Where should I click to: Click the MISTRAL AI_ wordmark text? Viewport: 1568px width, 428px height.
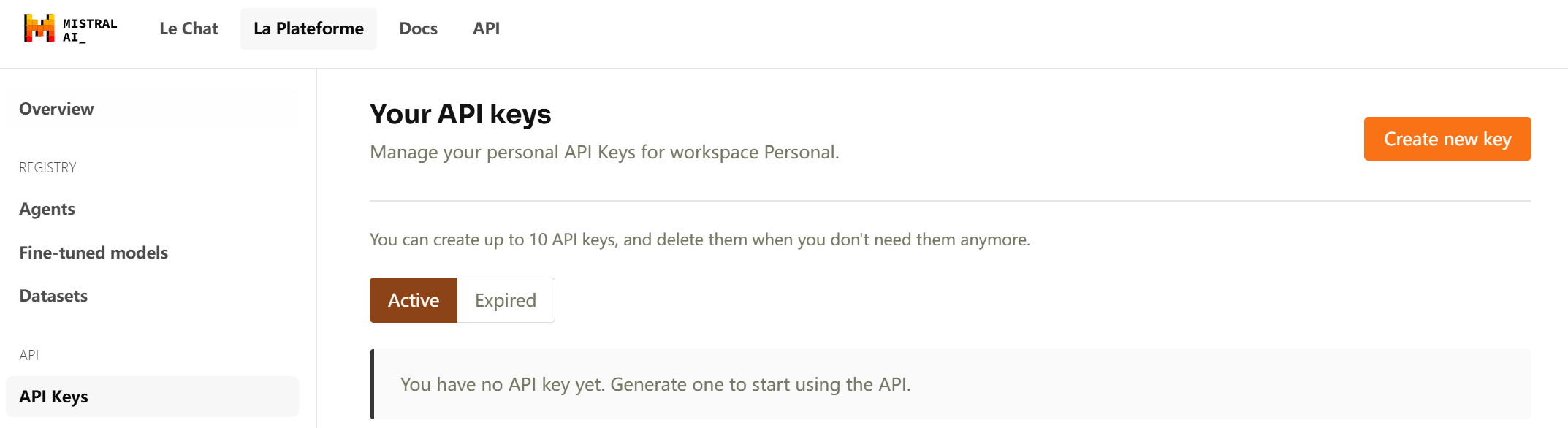[90, 30]
